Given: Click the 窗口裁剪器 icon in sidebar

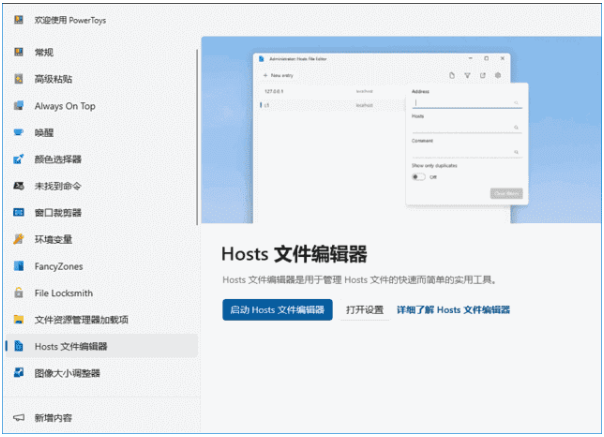Looking at the screenshot, I should pyautogui.click(x=18, y=213).
